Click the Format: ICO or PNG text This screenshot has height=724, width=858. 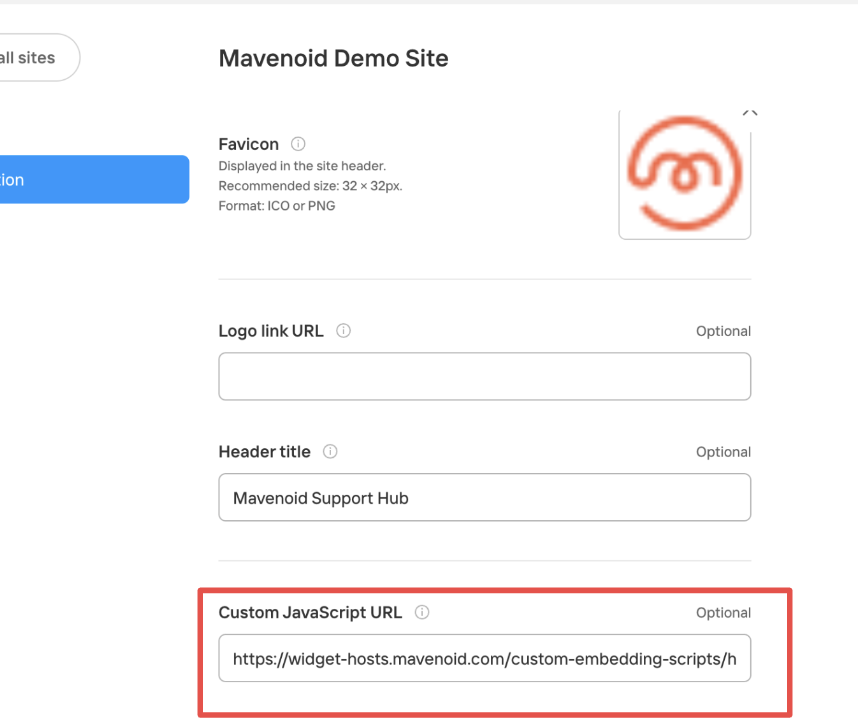pos(277,206)
